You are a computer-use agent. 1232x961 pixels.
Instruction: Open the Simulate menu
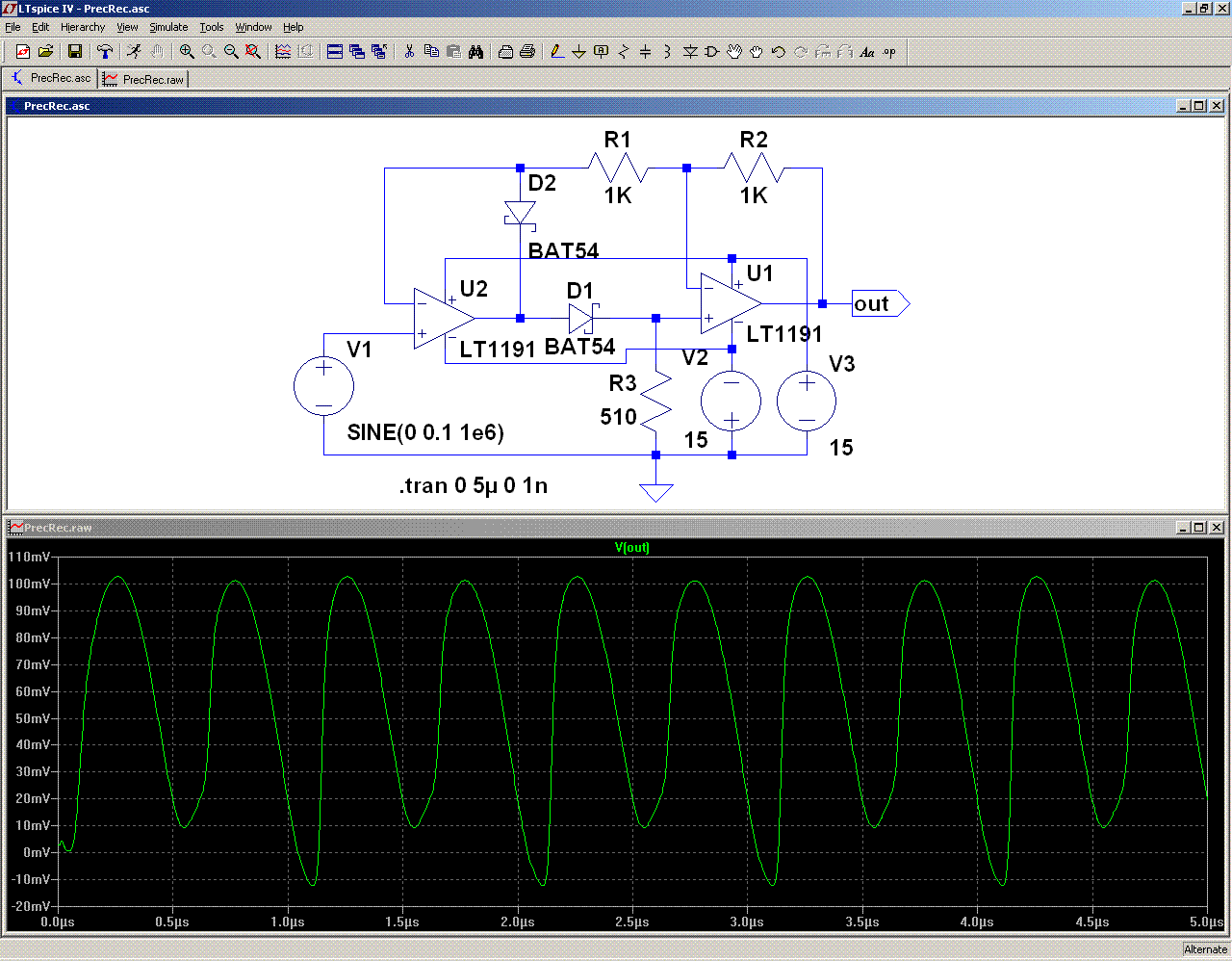click(x=168, y=27)
